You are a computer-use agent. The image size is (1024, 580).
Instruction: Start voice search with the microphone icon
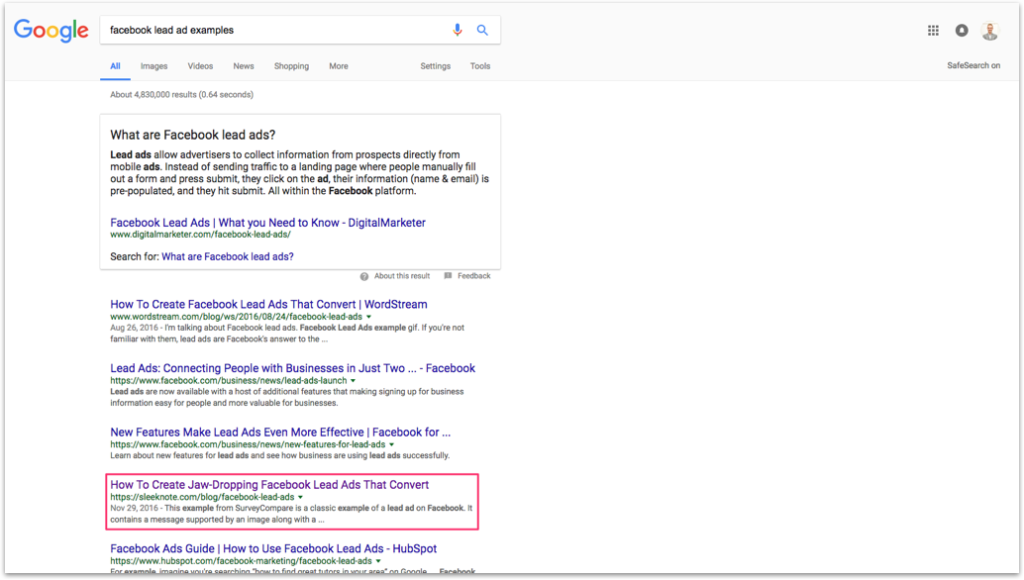(x=457, y=29)
